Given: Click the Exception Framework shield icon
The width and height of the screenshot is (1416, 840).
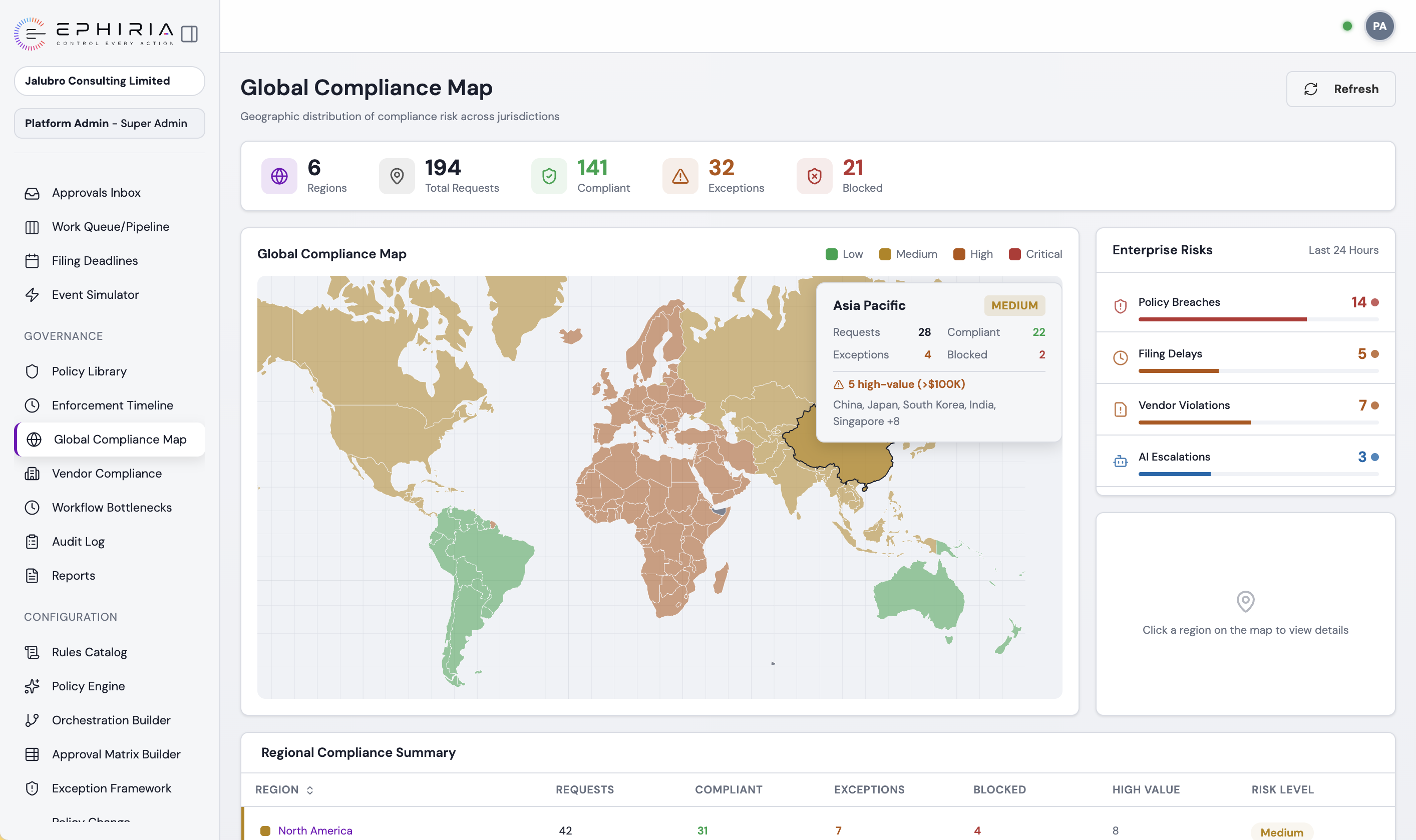Looking at the screenshot, I should [32, 788].
